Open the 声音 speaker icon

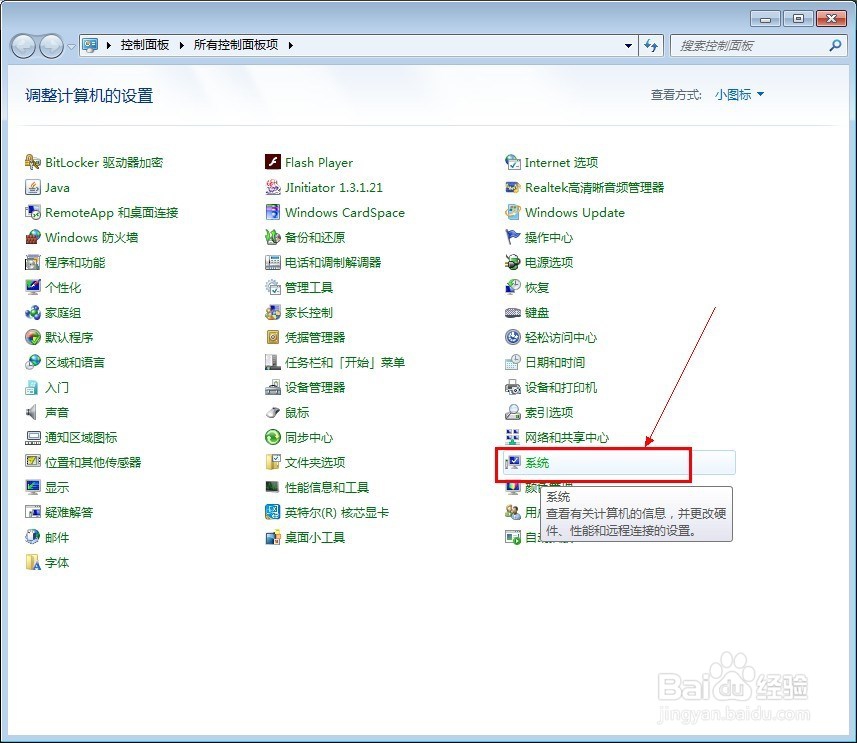pos(33,412)
